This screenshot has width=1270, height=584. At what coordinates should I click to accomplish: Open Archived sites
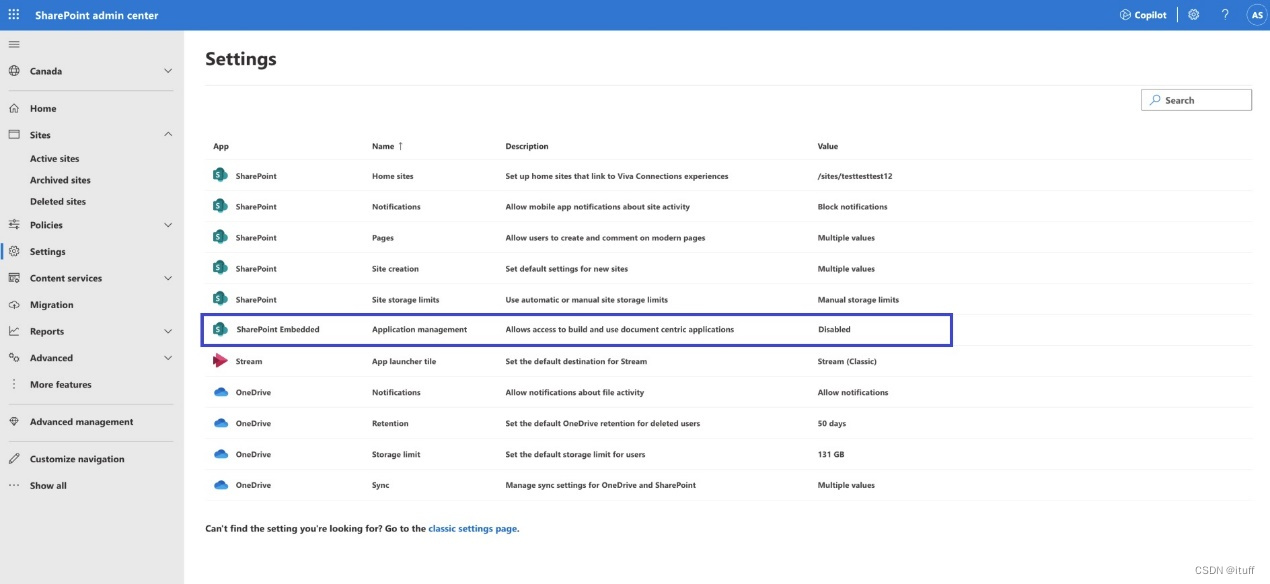click(x=60, y=180)
